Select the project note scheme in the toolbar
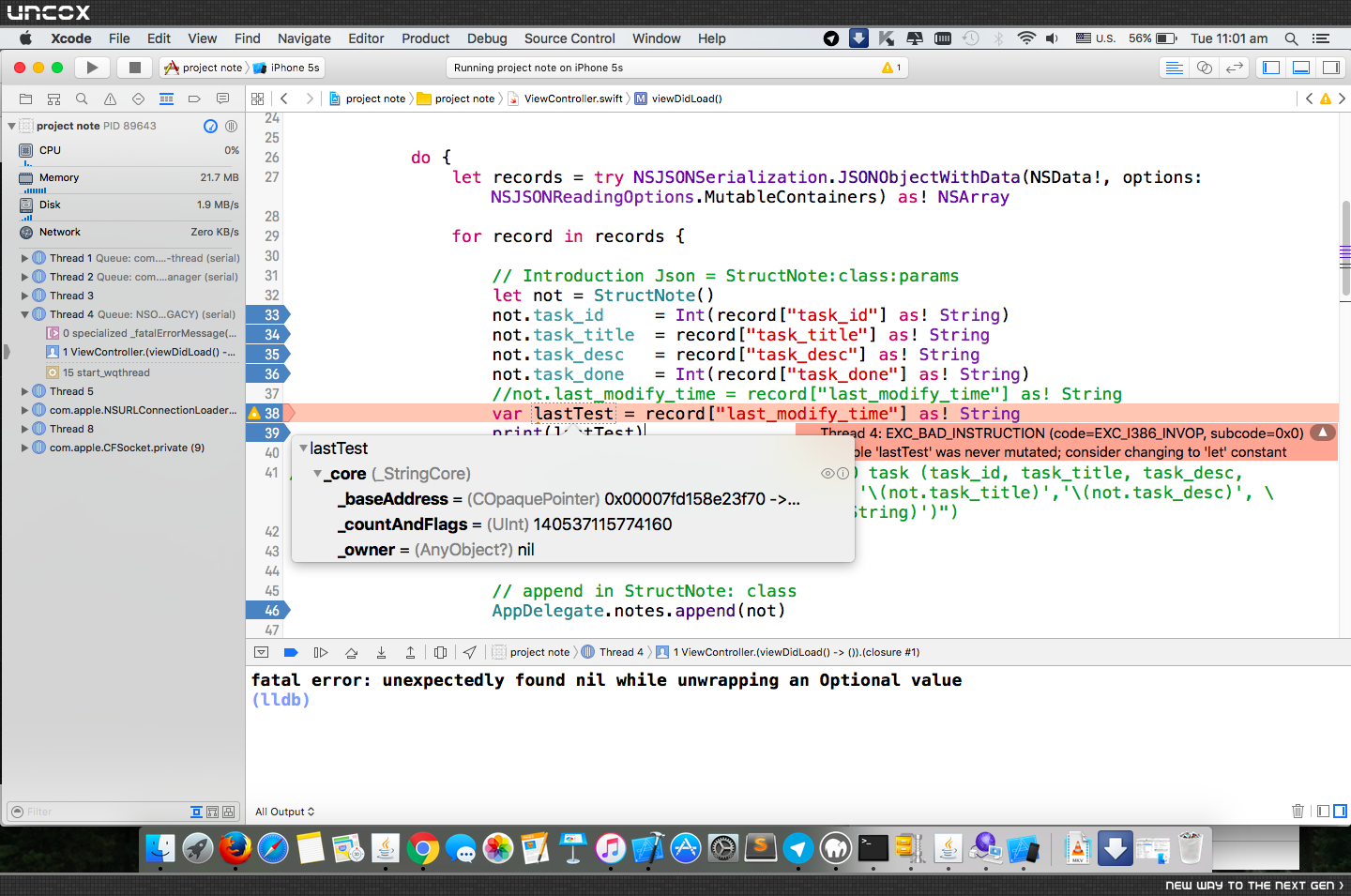This screenshot has width=1351, height=896. coord(205,68)
